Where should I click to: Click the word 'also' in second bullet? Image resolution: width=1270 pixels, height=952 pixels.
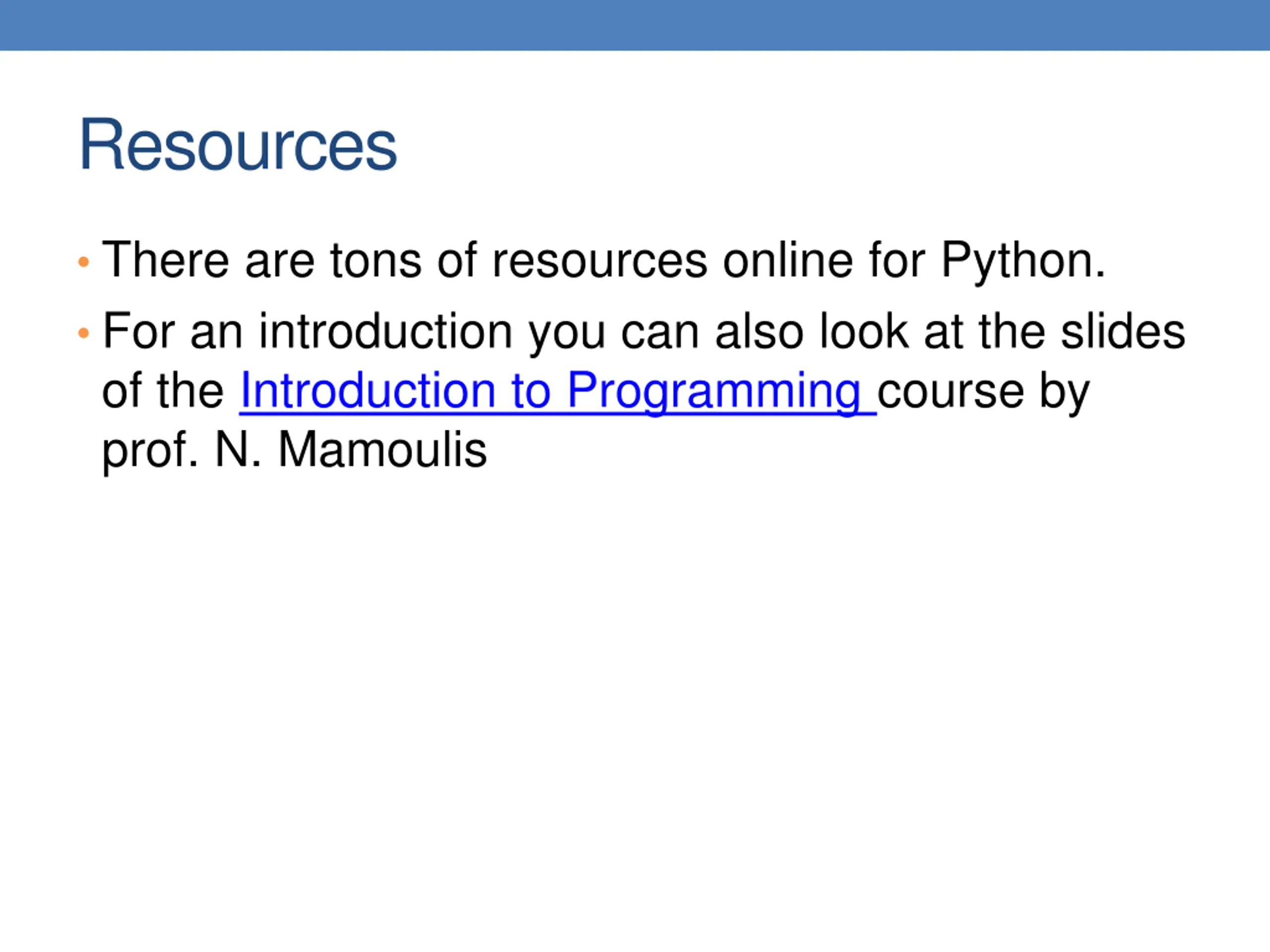coord(760,332)
